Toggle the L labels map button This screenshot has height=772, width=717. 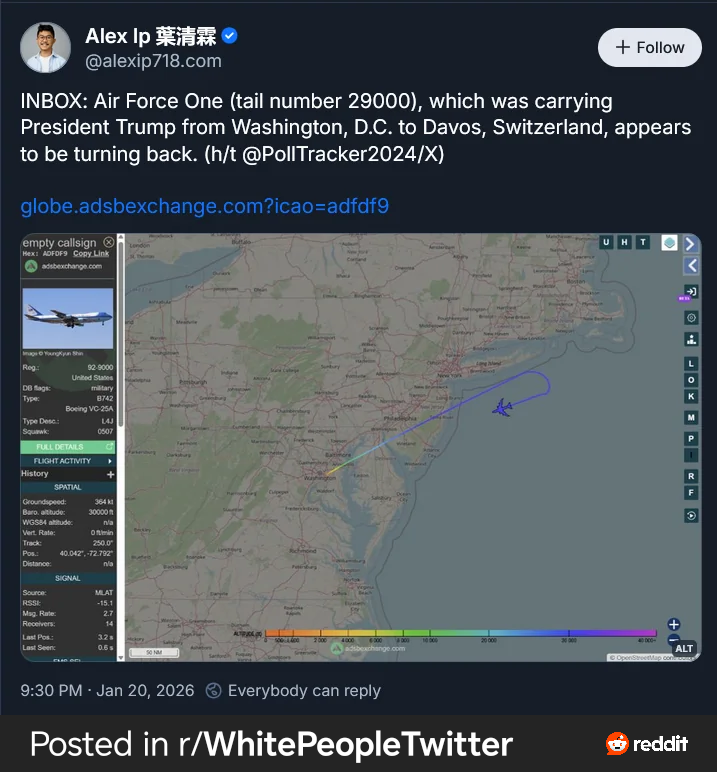[x=691, y=364]
